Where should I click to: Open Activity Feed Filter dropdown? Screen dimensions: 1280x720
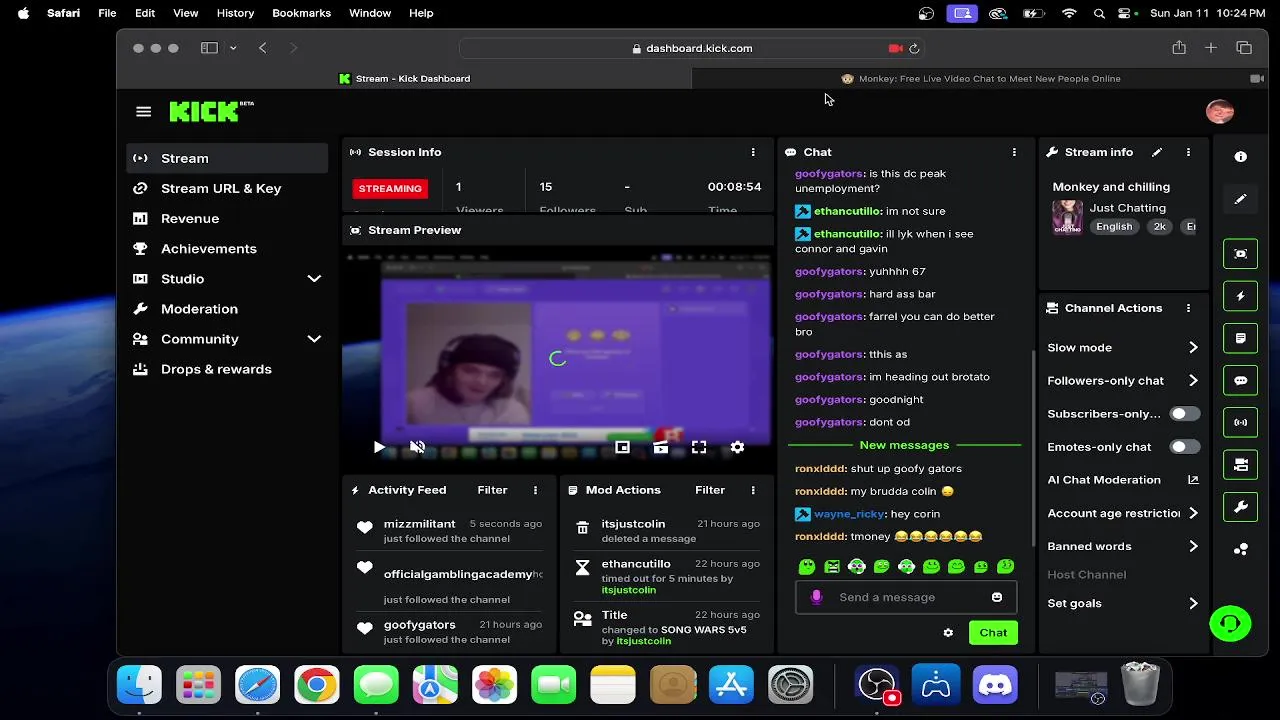pyautogui.click(x=492, y=490)
